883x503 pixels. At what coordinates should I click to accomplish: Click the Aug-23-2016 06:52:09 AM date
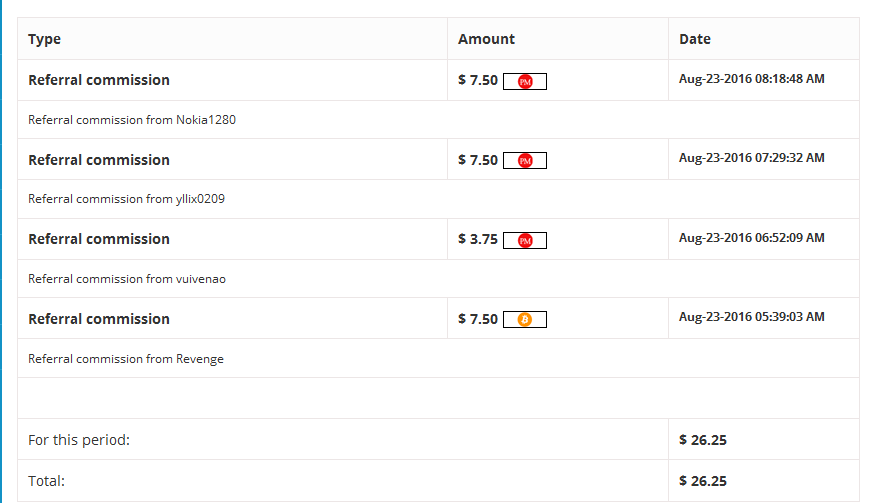(x=751, y=237)
